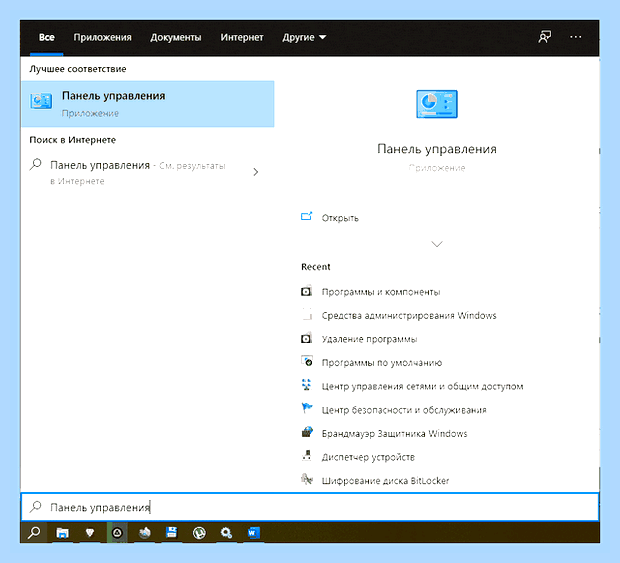620x563 pixels.
Task: Click Средства администрирования Windows icon
Action: pos(307,314)
